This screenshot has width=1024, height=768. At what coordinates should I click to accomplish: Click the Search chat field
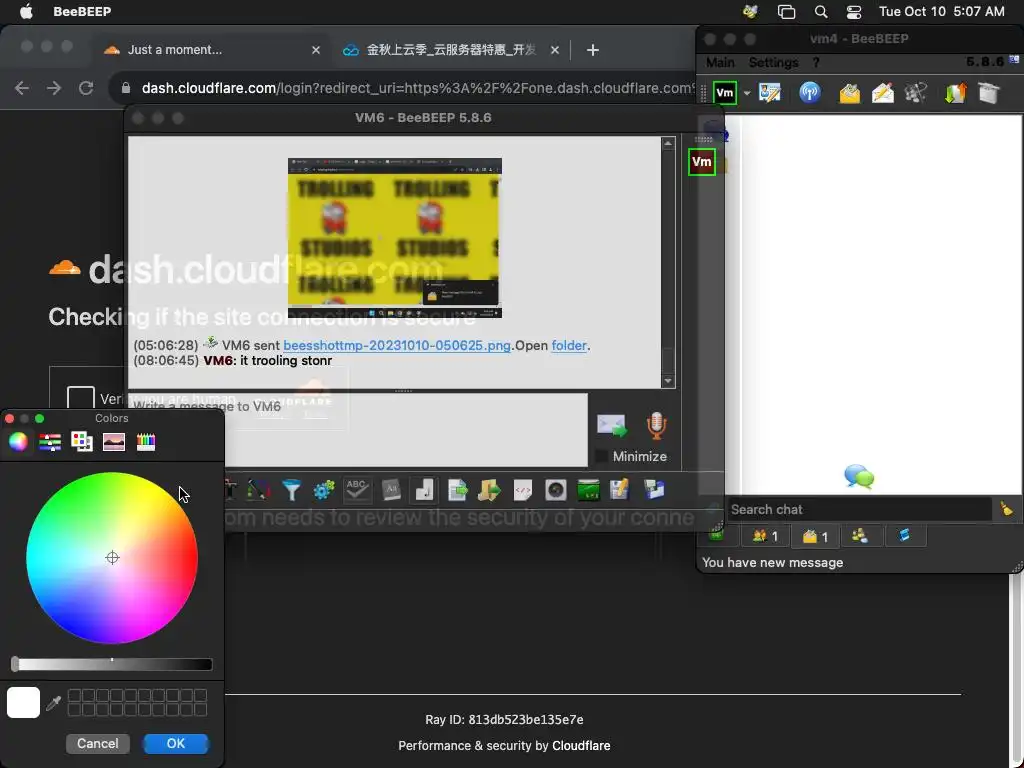click(x=859, y=509)
